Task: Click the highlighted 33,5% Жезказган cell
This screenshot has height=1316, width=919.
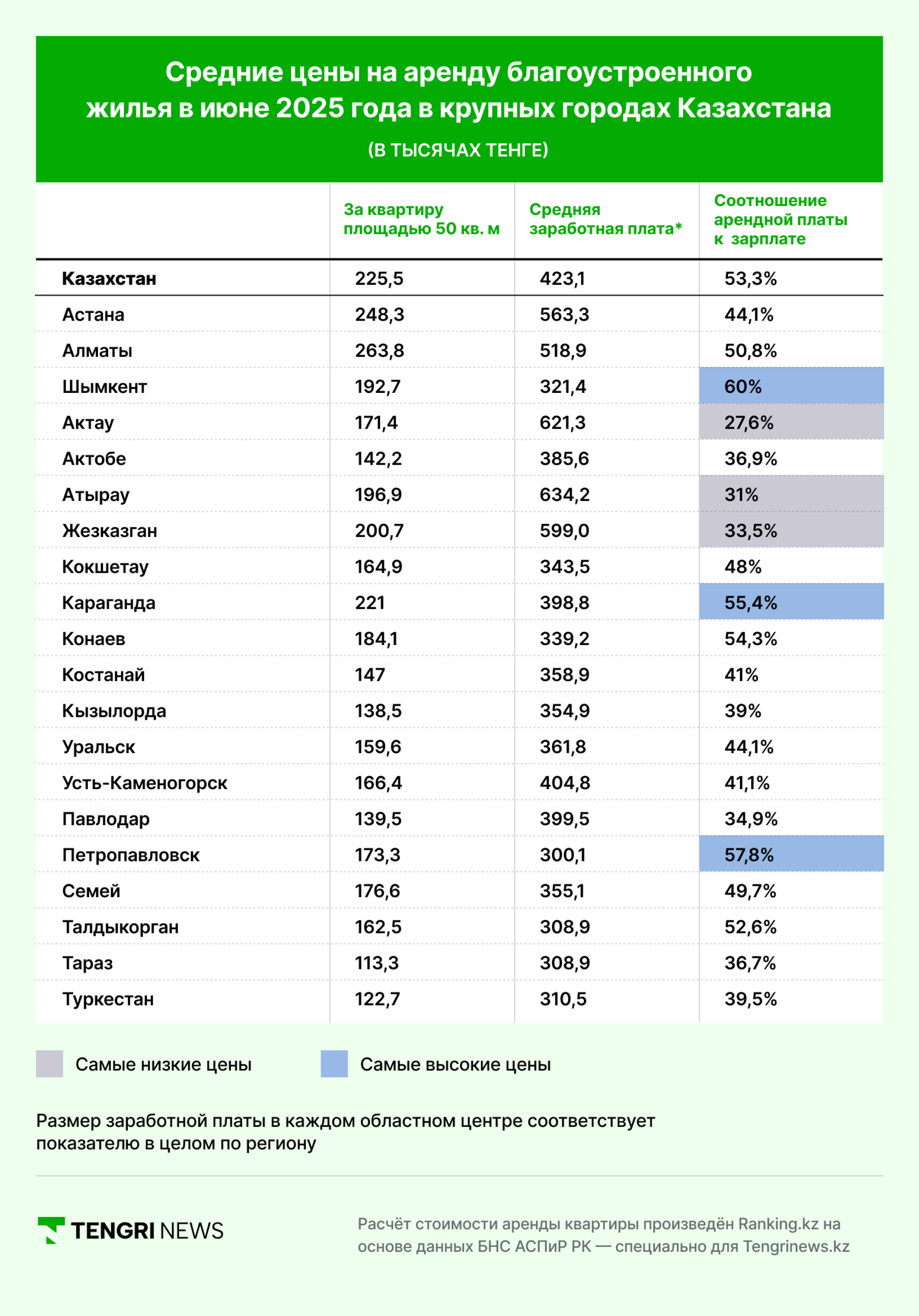Action: pyautogui.click(x=791, y=530)
